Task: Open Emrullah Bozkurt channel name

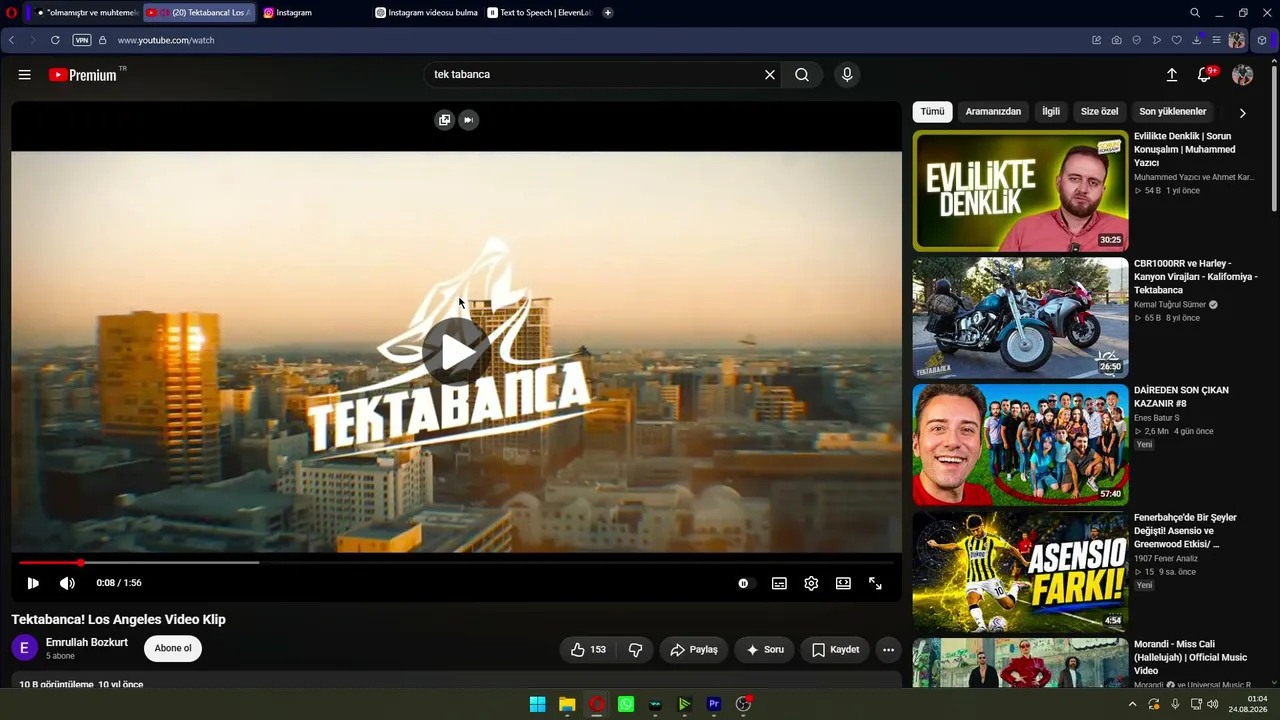Action: click(87, 643)
